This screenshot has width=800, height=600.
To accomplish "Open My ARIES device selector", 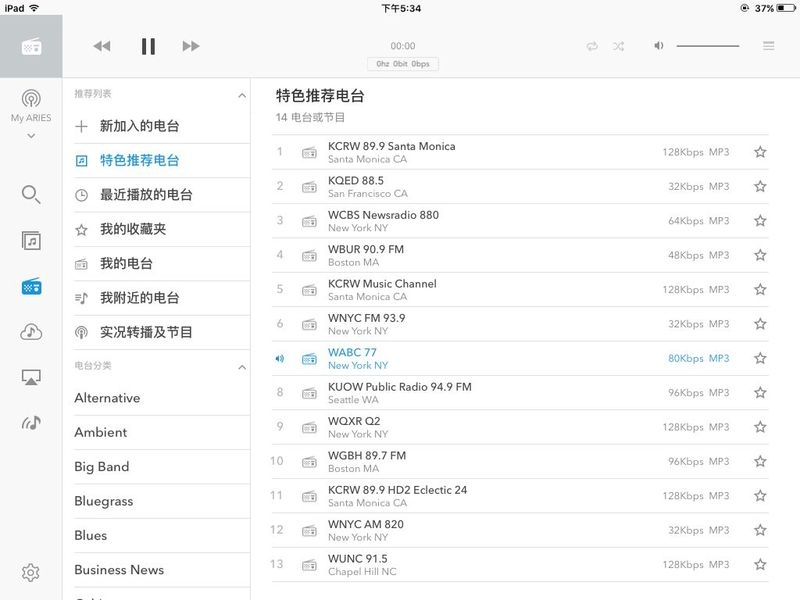I will (x=31, y=113).
